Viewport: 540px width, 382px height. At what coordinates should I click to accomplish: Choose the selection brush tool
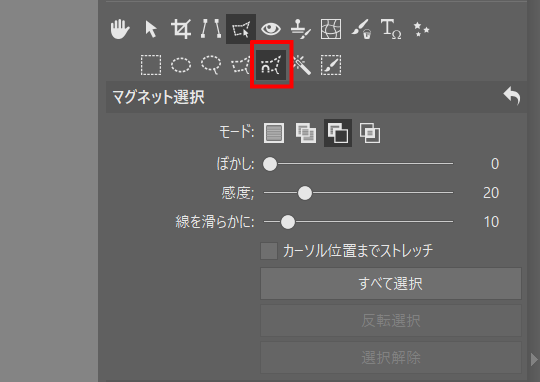[x=331, y=65]
